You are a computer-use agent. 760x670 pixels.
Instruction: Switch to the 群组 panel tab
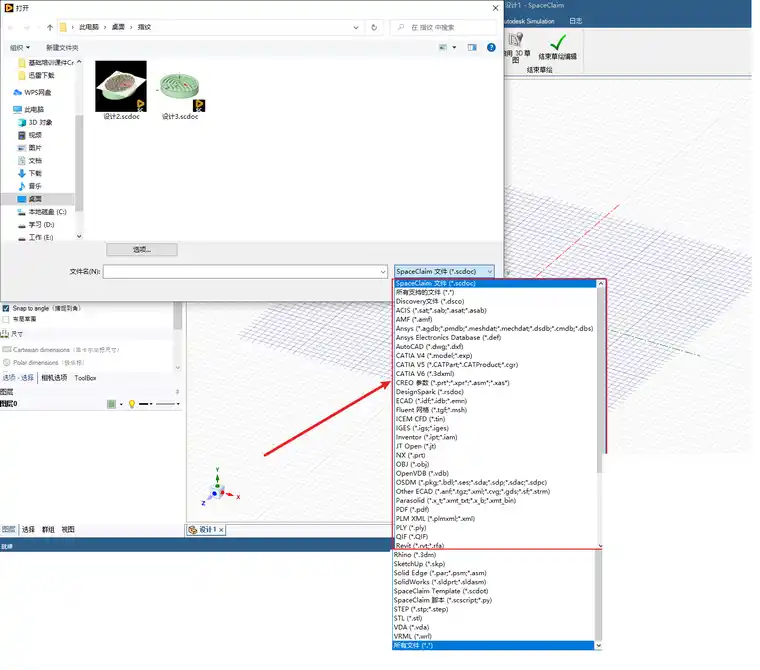point(48,529)
